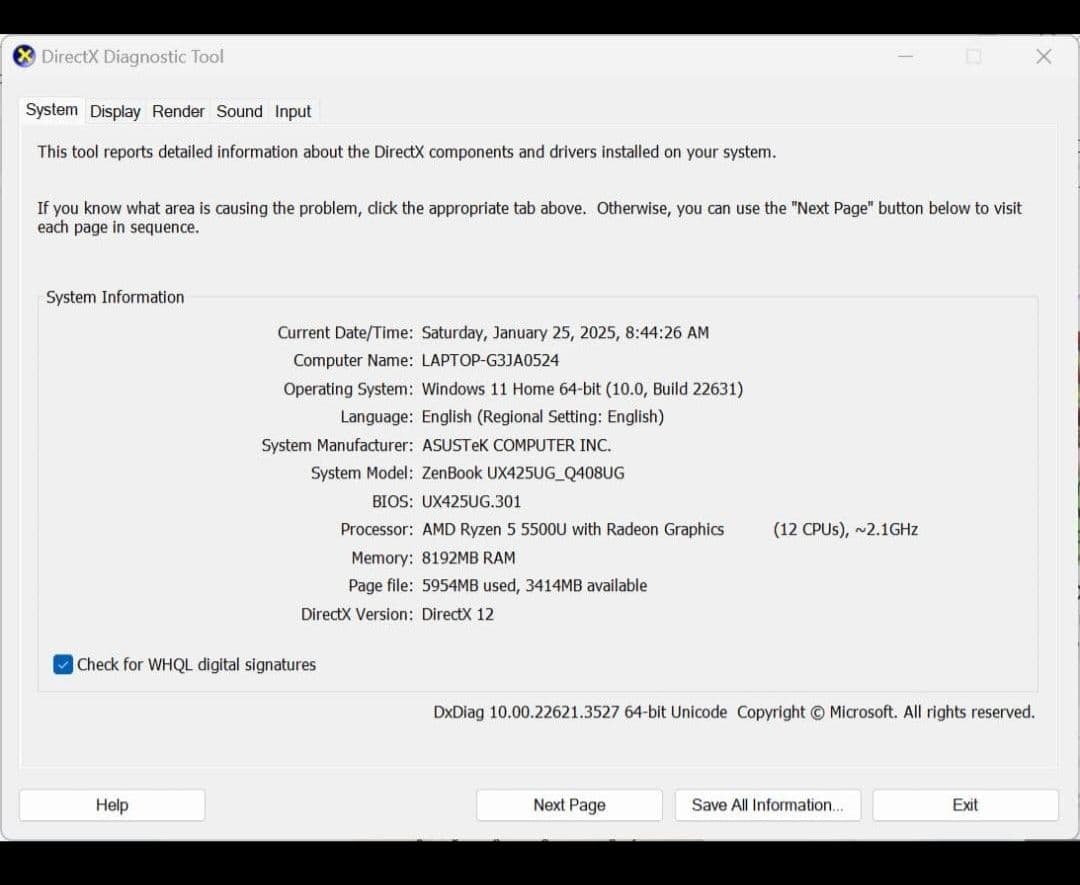Click the DirectX logo in the title bar
This screenshot has width=1080, height=885.
24,56
